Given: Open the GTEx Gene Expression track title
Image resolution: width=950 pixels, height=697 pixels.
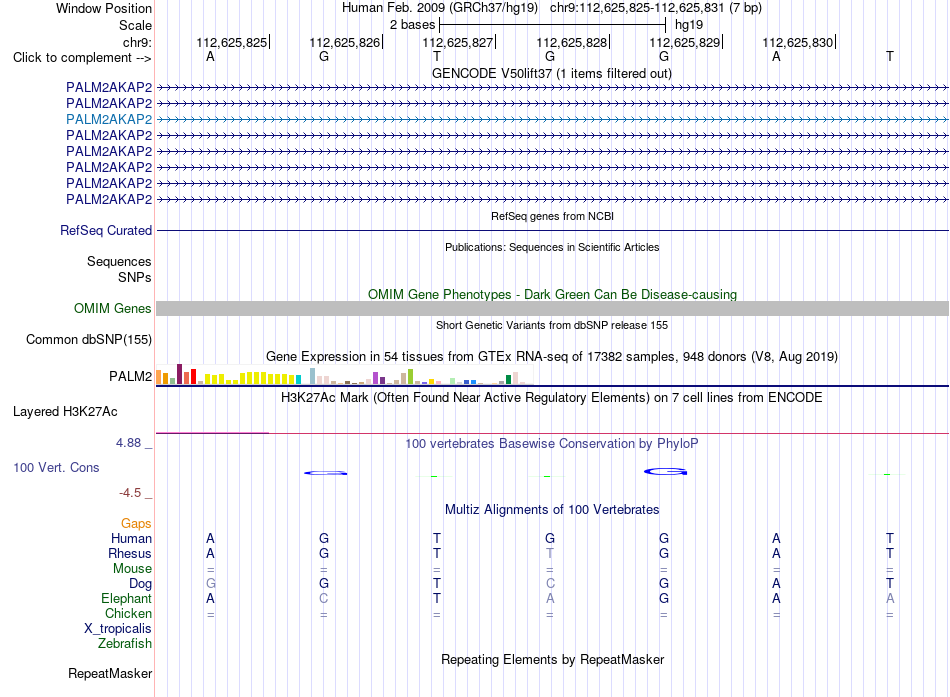Looking at the screenshot, I should 552,356.
